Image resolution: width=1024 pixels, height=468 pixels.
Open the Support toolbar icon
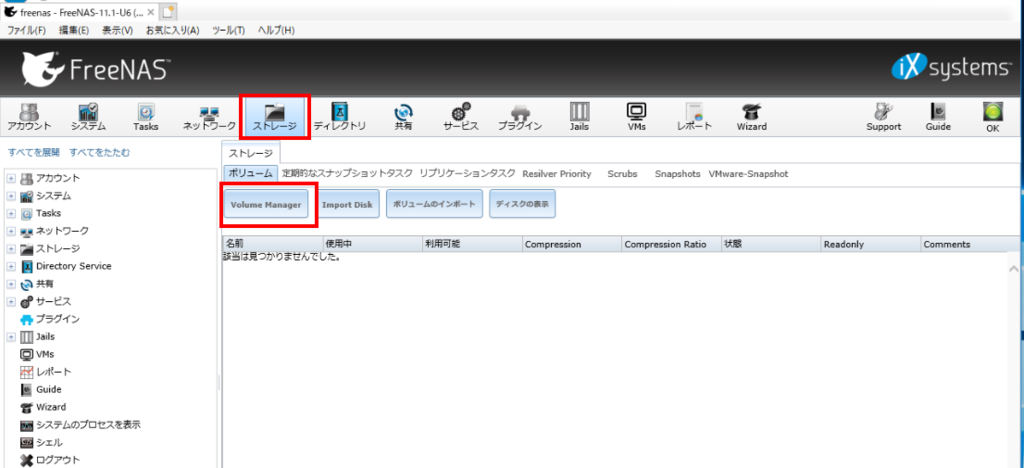pyautogui.click(x=884, y=118)
